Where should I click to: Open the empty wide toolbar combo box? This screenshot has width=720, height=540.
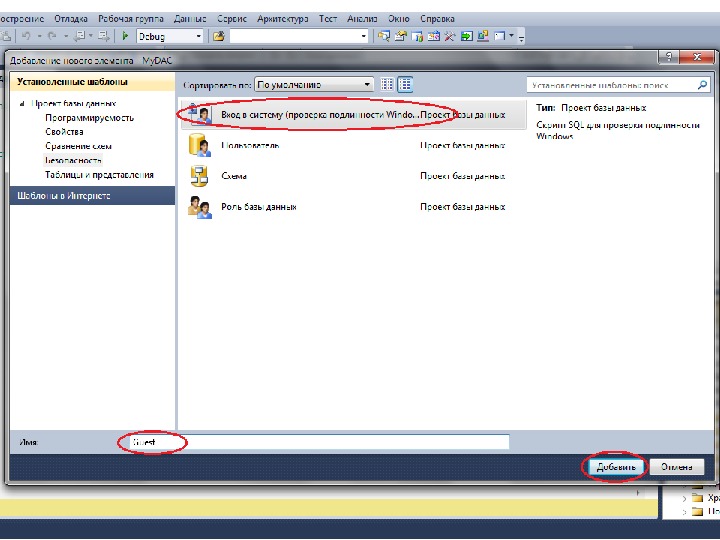[x=299, y=36]
